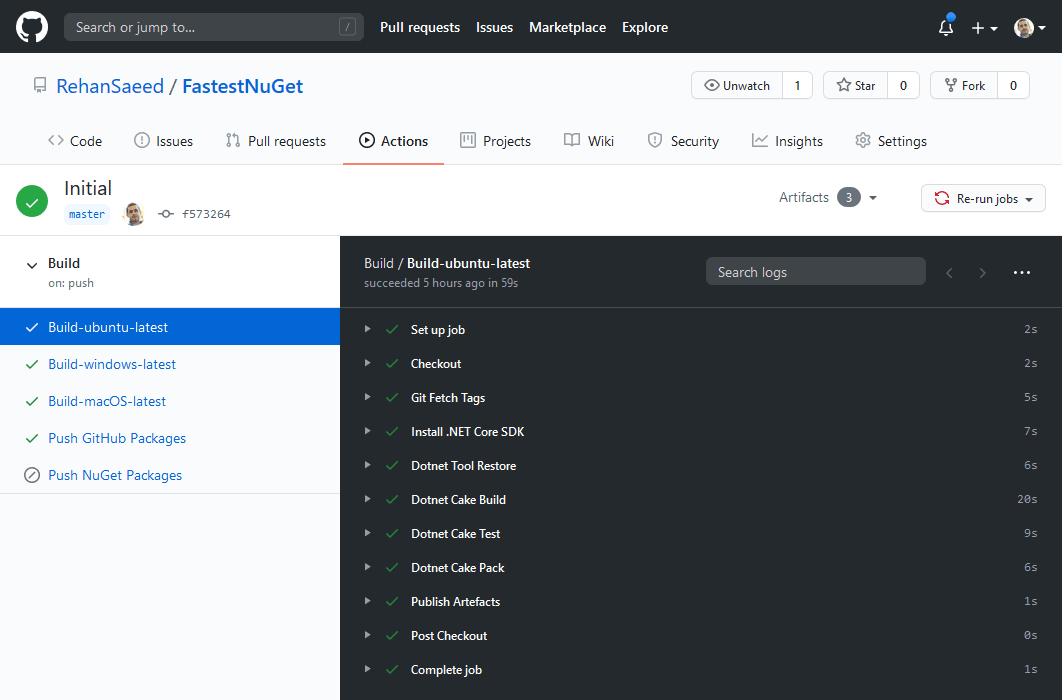Image resolution: width=1062 pixels, height=700 pixels.
Task: Open the Projects tab
Action: (x=495, y=141)
